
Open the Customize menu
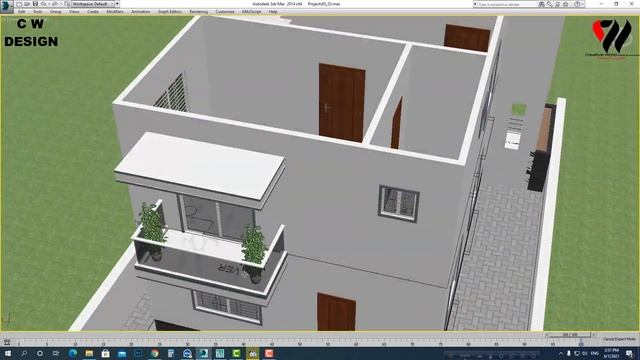(224, 12)
